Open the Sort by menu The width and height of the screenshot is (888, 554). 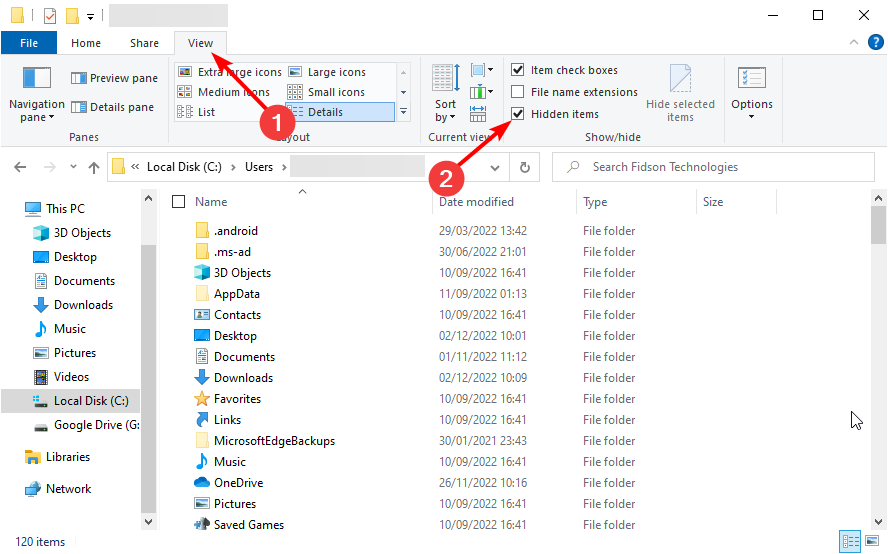click(x=446, y=94)
